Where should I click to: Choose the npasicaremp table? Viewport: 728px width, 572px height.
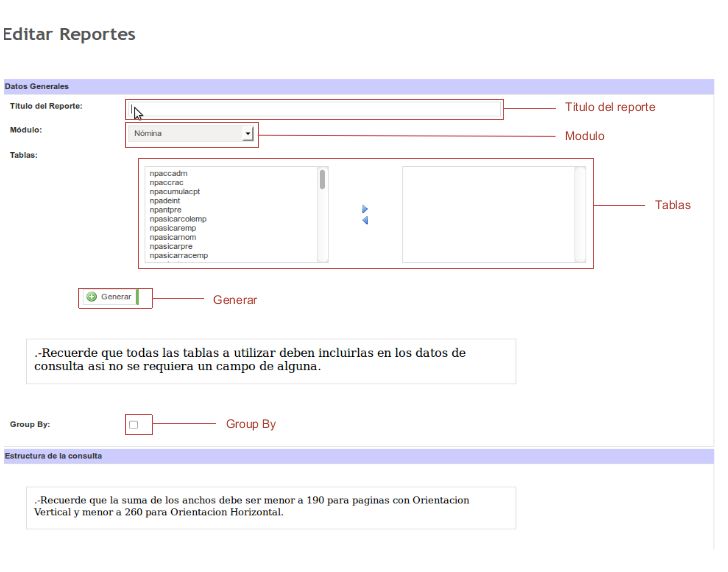pyautogui.click(x=172, y=228)
